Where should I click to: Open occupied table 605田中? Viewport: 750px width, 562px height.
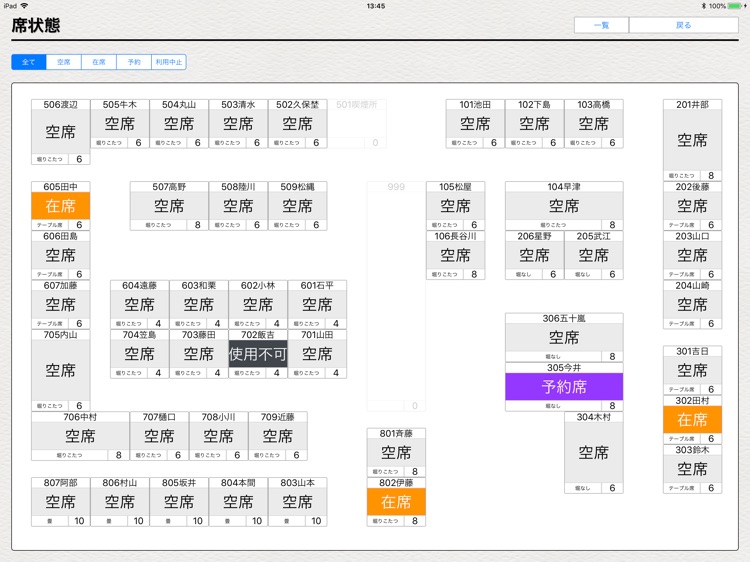[60, 206]
